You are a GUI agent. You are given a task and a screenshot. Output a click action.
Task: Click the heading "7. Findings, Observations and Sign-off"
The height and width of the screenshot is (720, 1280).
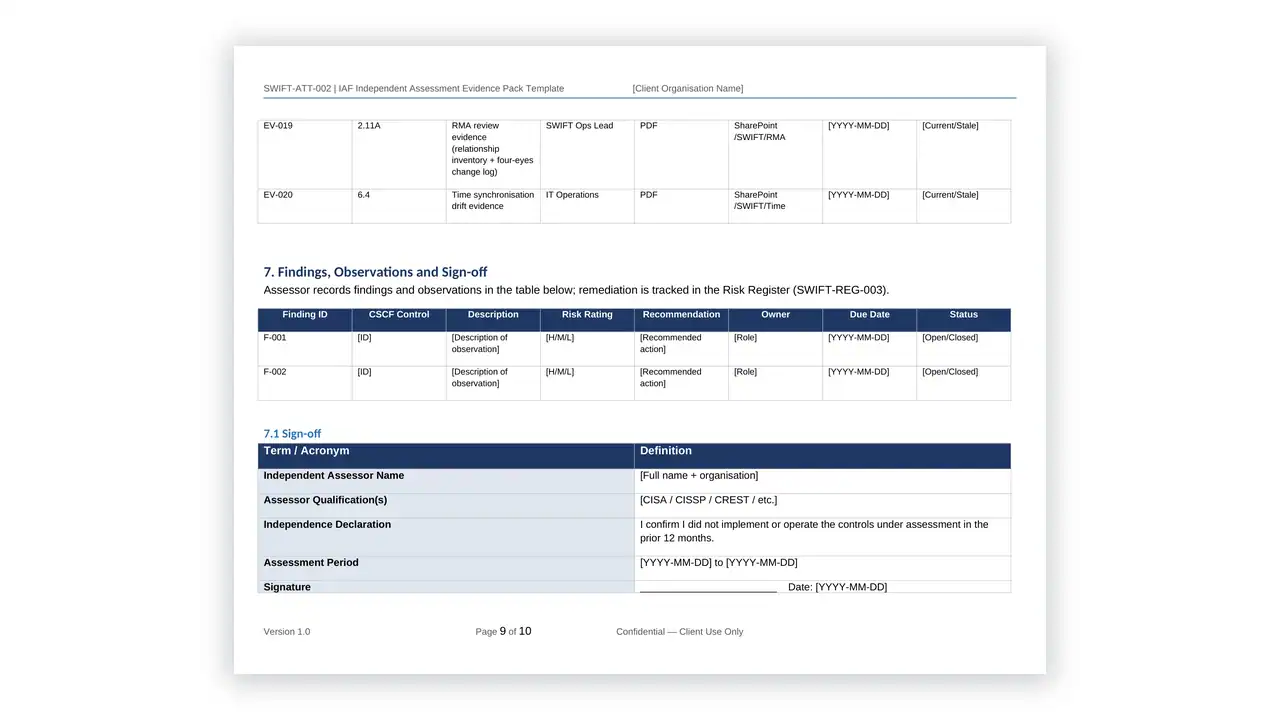[375, 272]
